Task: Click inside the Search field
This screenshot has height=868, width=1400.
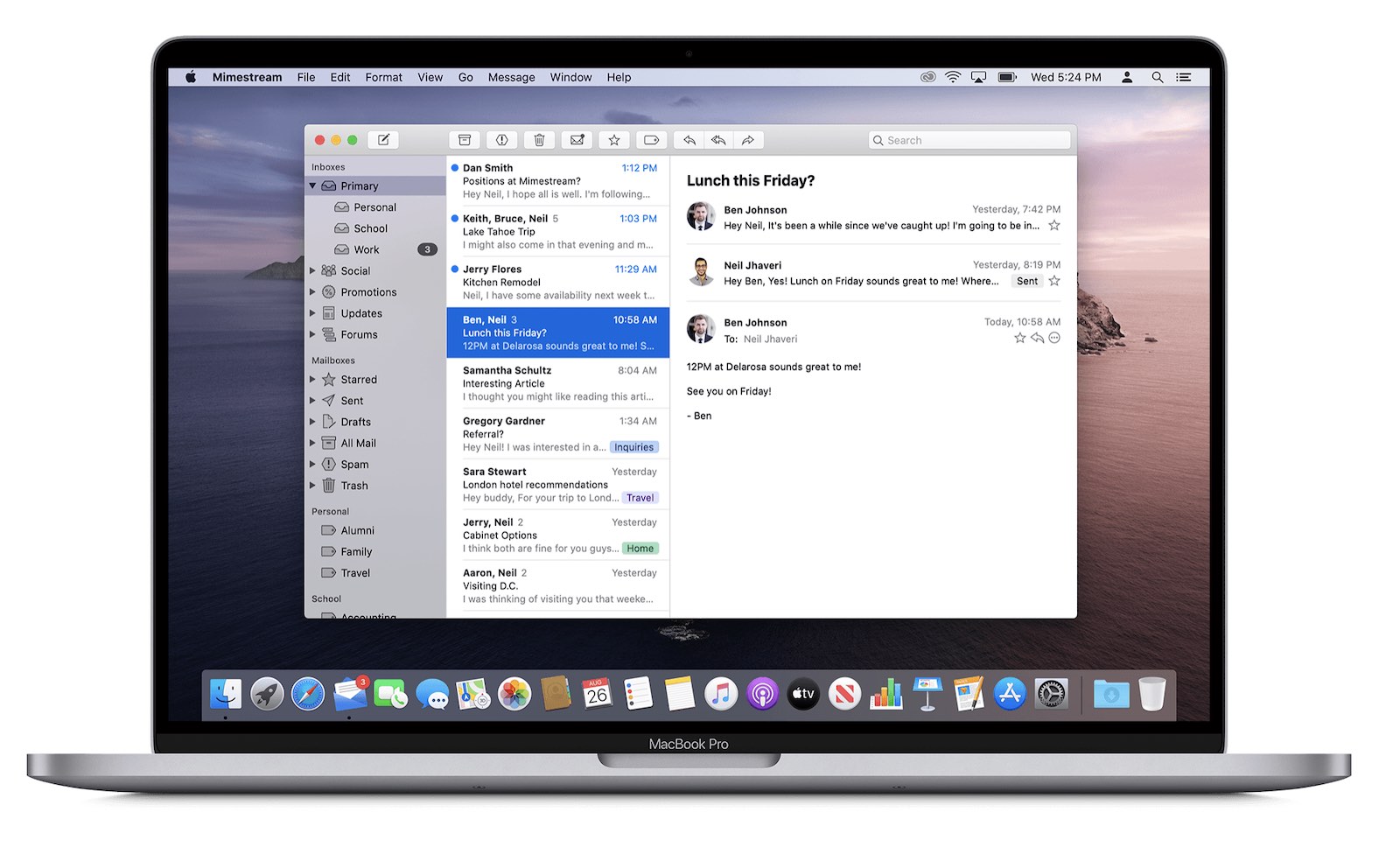Action: 969,140
